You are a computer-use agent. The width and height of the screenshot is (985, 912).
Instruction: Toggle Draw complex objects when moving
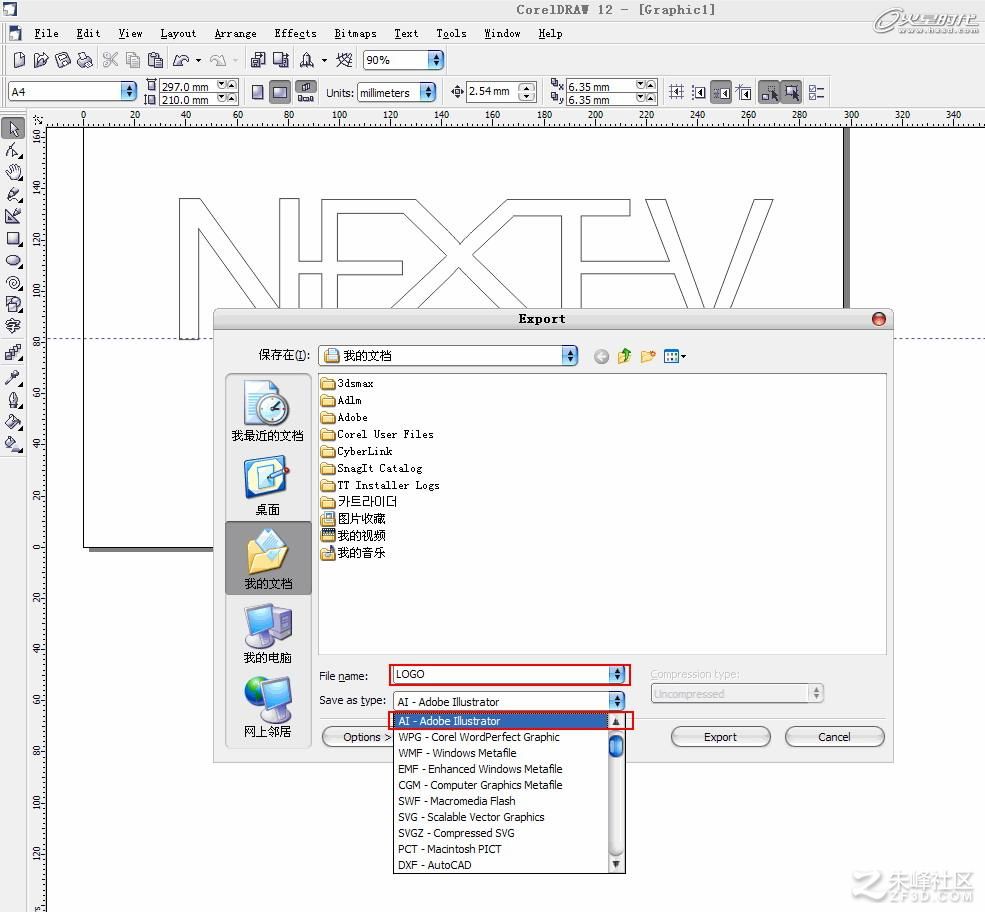click(x=769, y=92)
